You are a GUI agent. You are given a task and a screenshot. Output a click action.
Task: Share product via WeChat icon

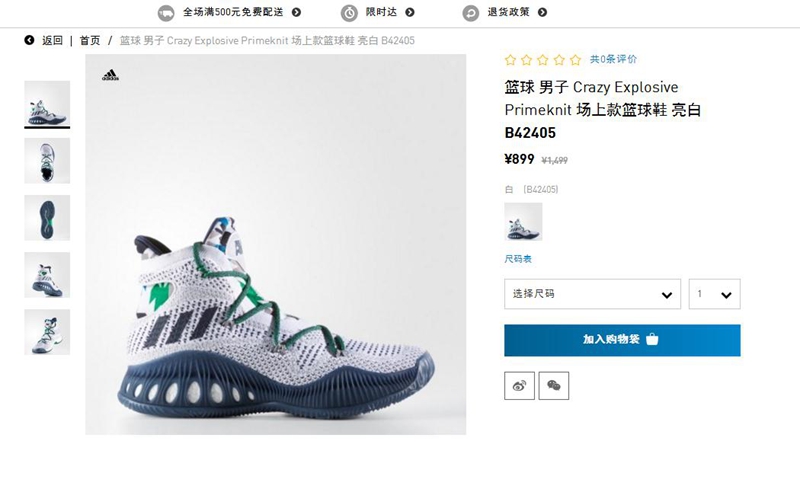point(554,386)
